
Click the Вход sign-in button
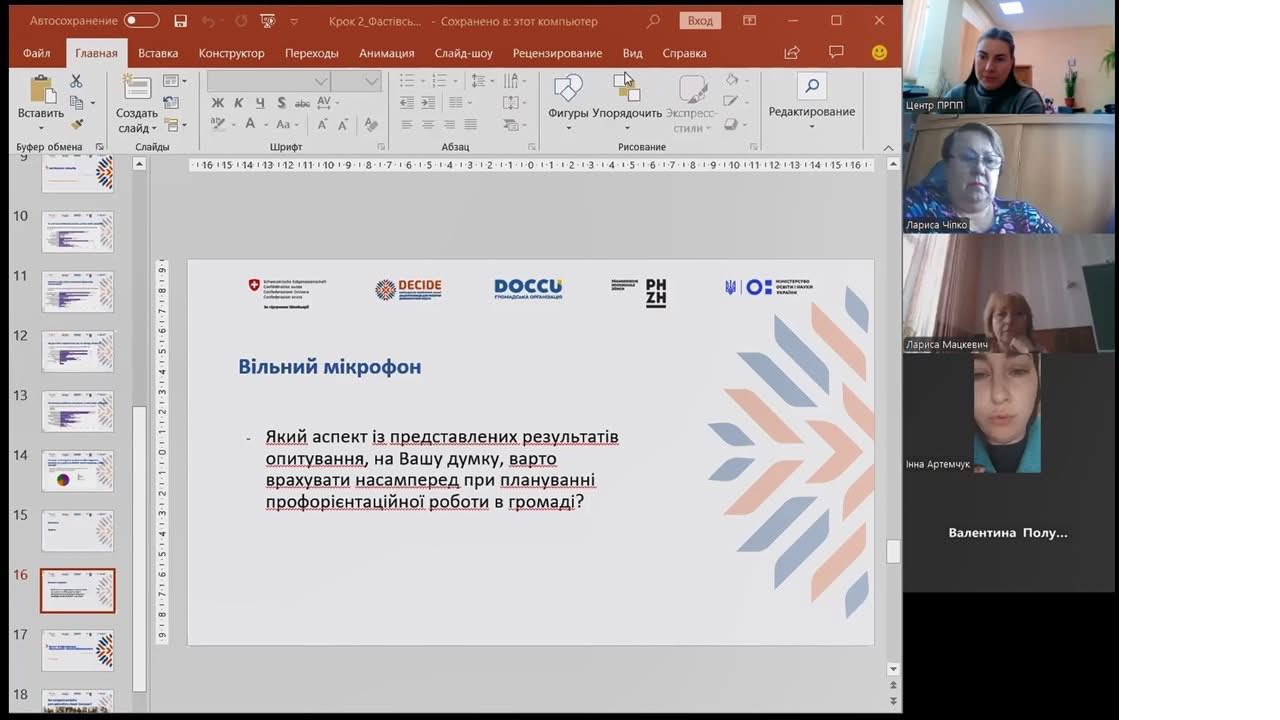700,21
